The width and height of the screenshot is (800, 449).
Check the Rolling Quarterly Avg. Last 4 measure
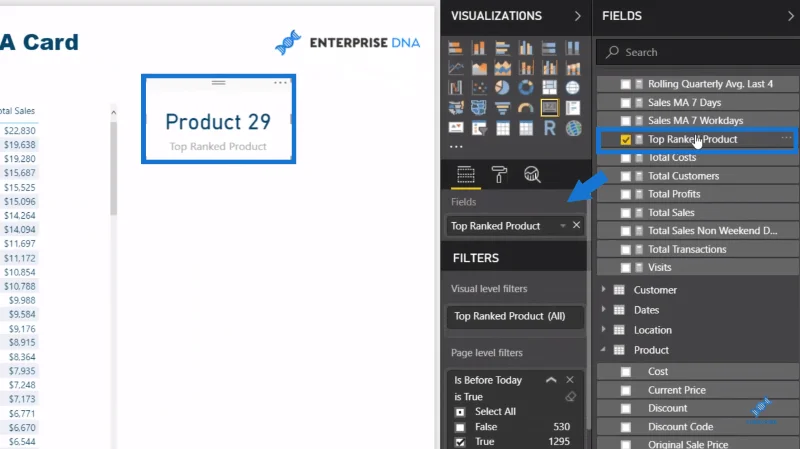(626, 84)
